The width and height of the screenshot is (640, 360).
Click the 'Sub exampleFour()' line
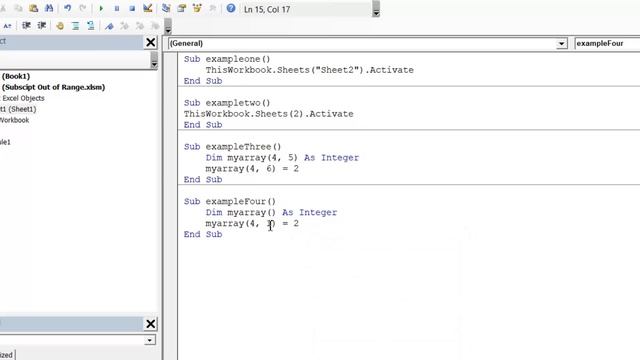click(230, 202)
